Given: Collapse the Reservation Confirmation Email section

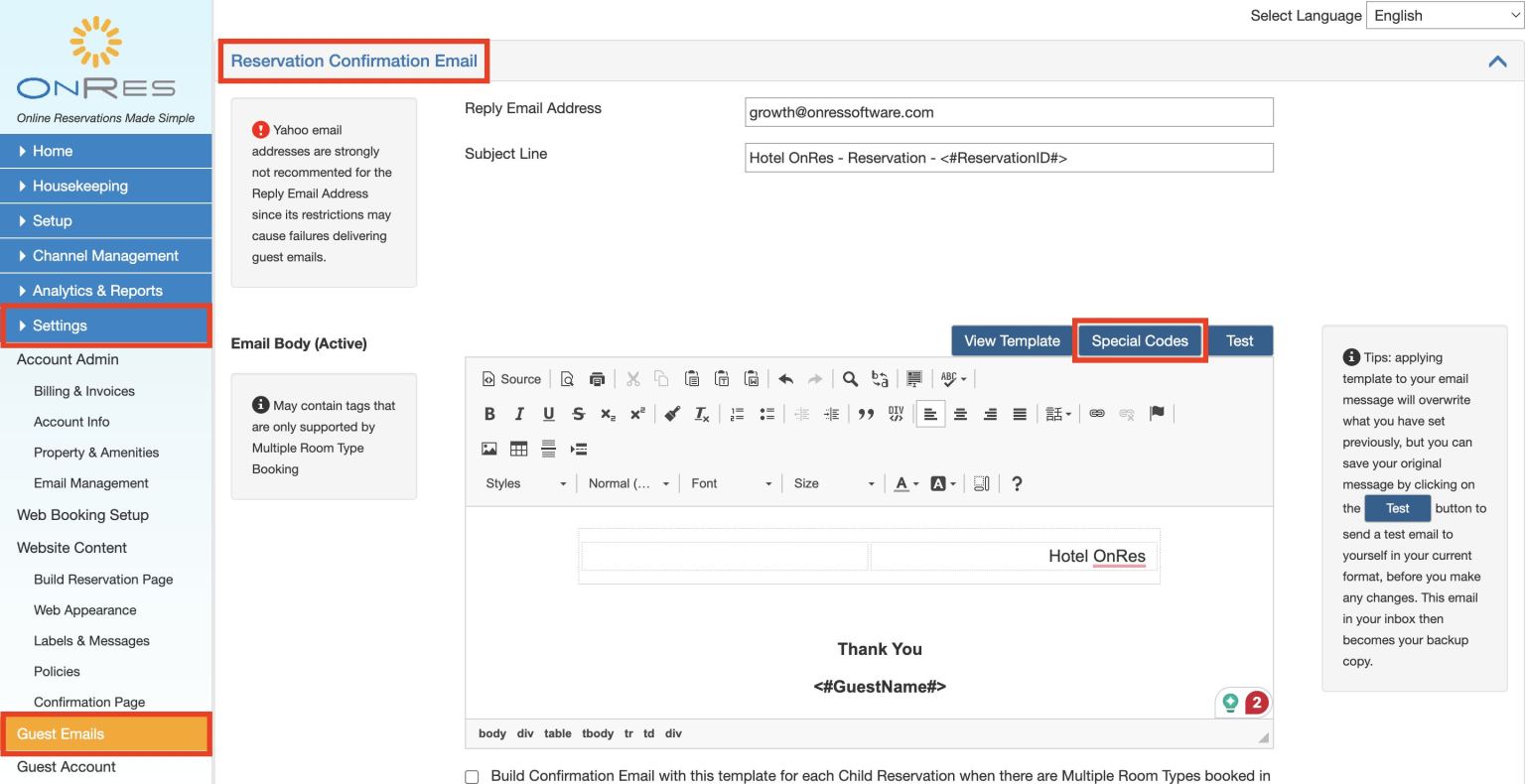Looking at the screenshot, I should (1497, 62).
